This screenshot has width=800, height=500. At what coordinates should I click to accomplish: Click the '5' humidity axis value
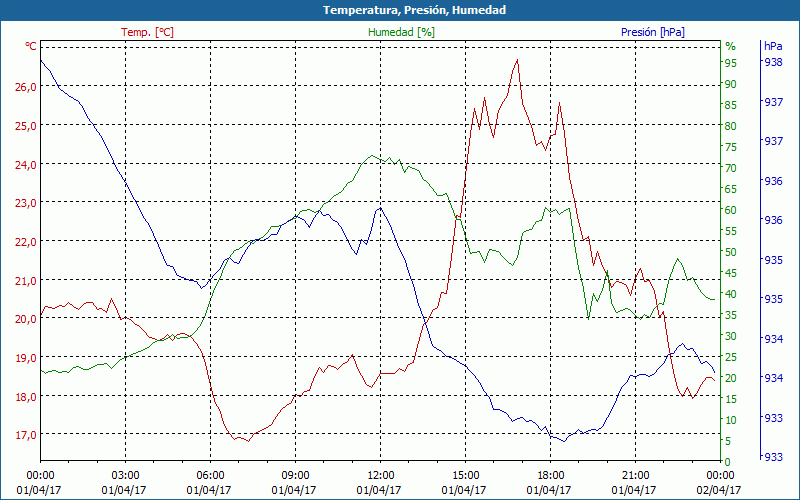728,441
